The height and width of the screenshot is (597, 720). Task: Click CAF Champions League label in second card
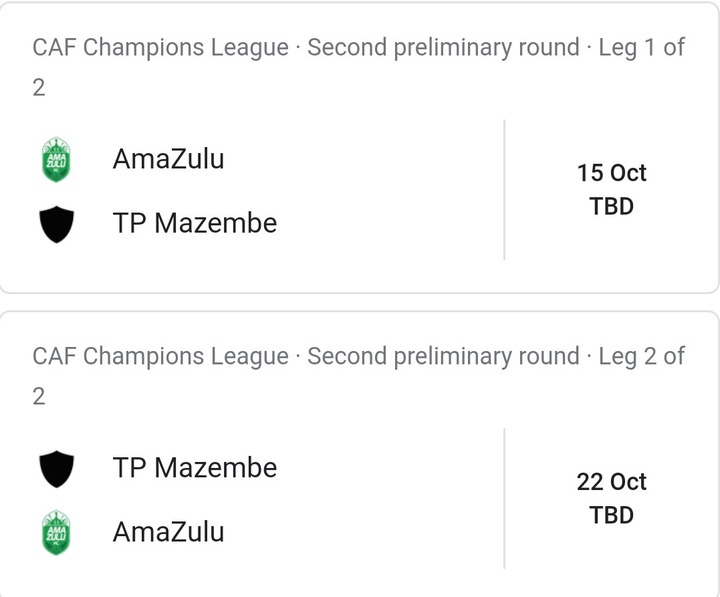[x=161, y=357]
